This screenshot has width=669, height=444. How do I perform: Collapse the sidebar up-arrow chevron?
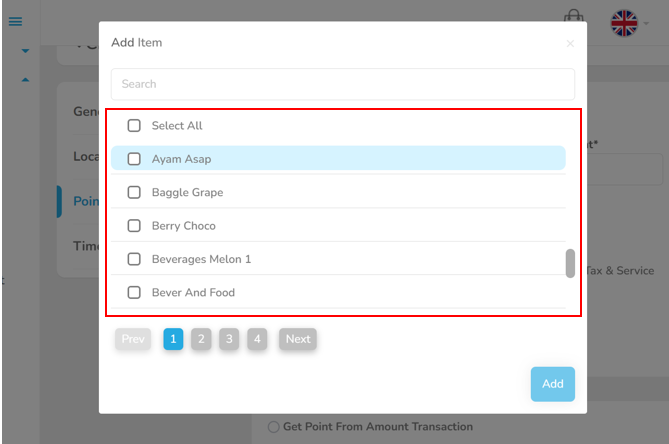click(x=25, y=80)
